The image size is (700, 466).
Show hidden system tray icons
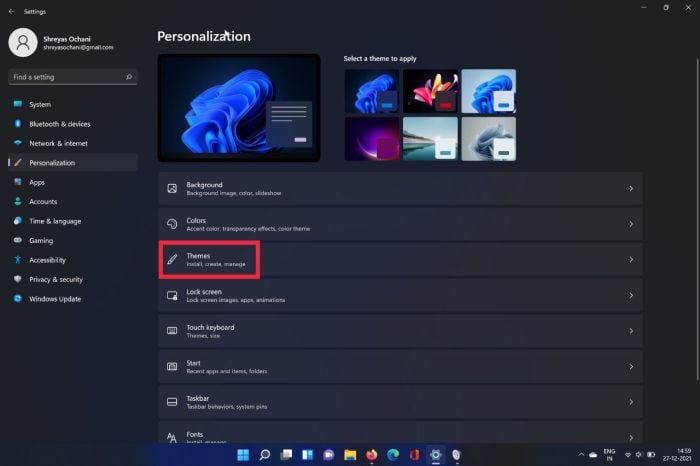(581, 455)
